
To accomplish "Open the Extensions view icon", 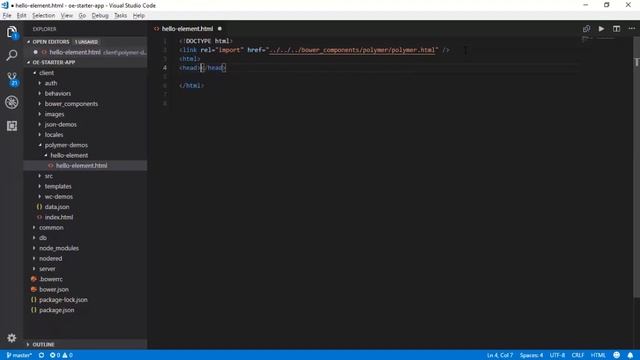I will click(x=11, y=126).
